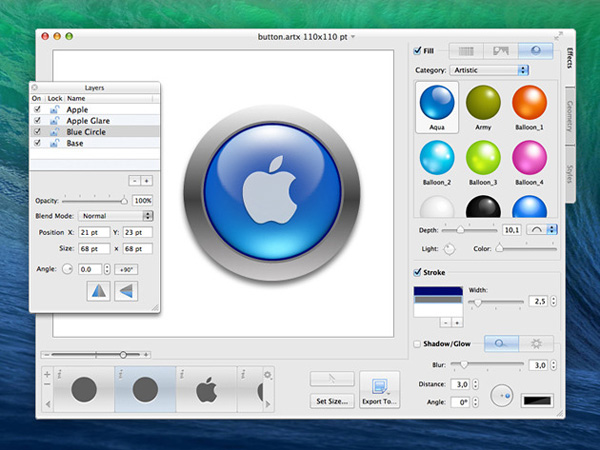Add a new shape with plus icon
This screenshot has width=600, height=450.
(47, 374)
